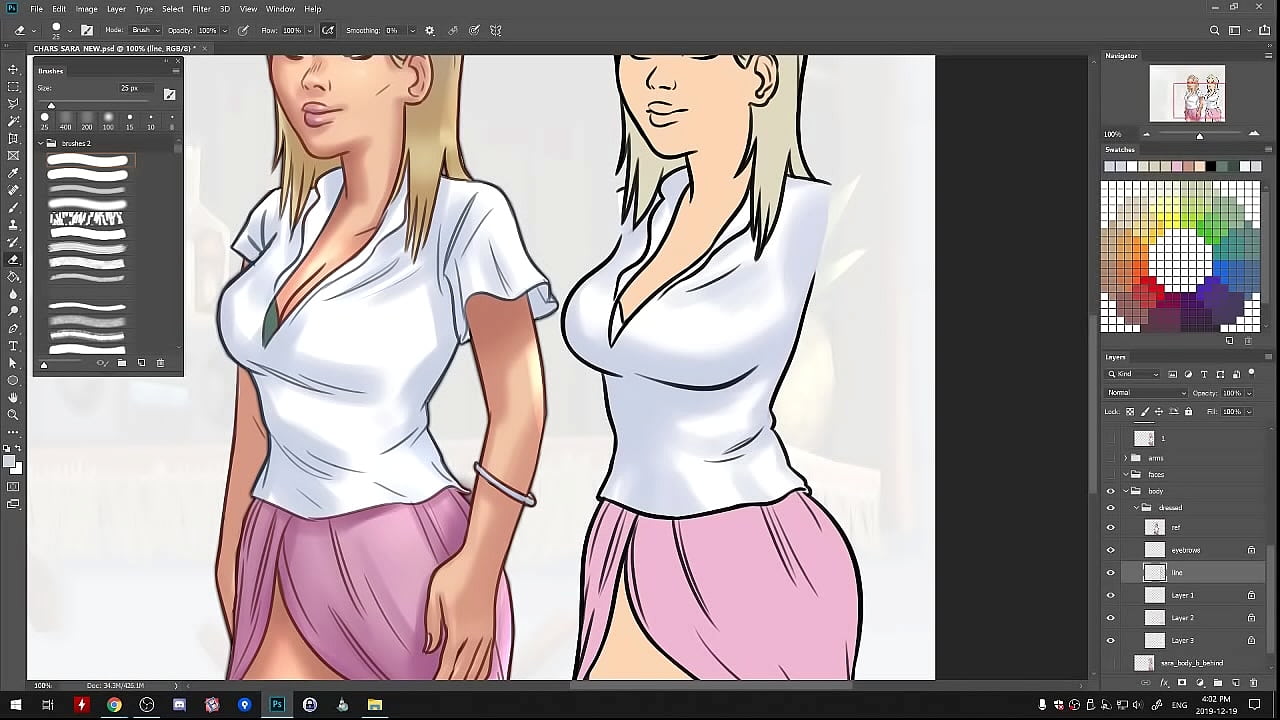Screen dimensions: 1280x720
Task: Select the Zoom tool in toolbar
Action: 13,415
